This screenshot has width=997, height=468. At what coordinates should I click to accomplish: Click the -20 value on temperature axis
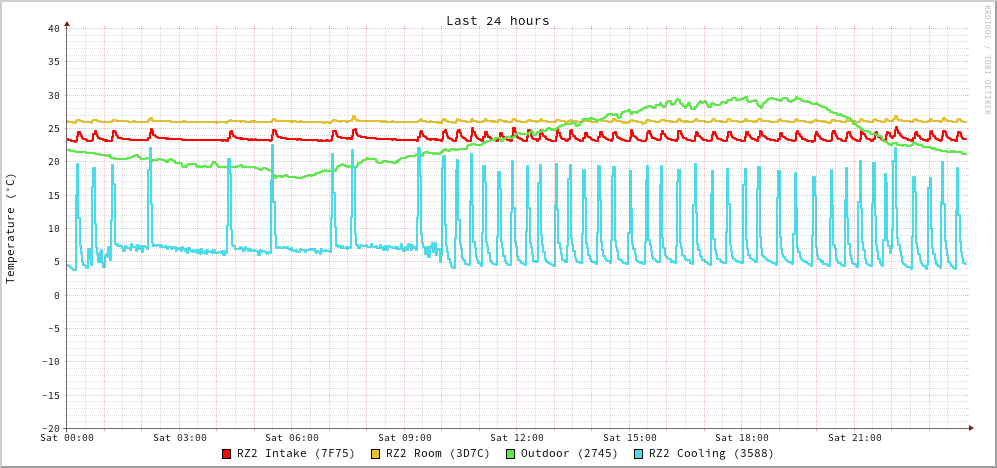[50, 429]
